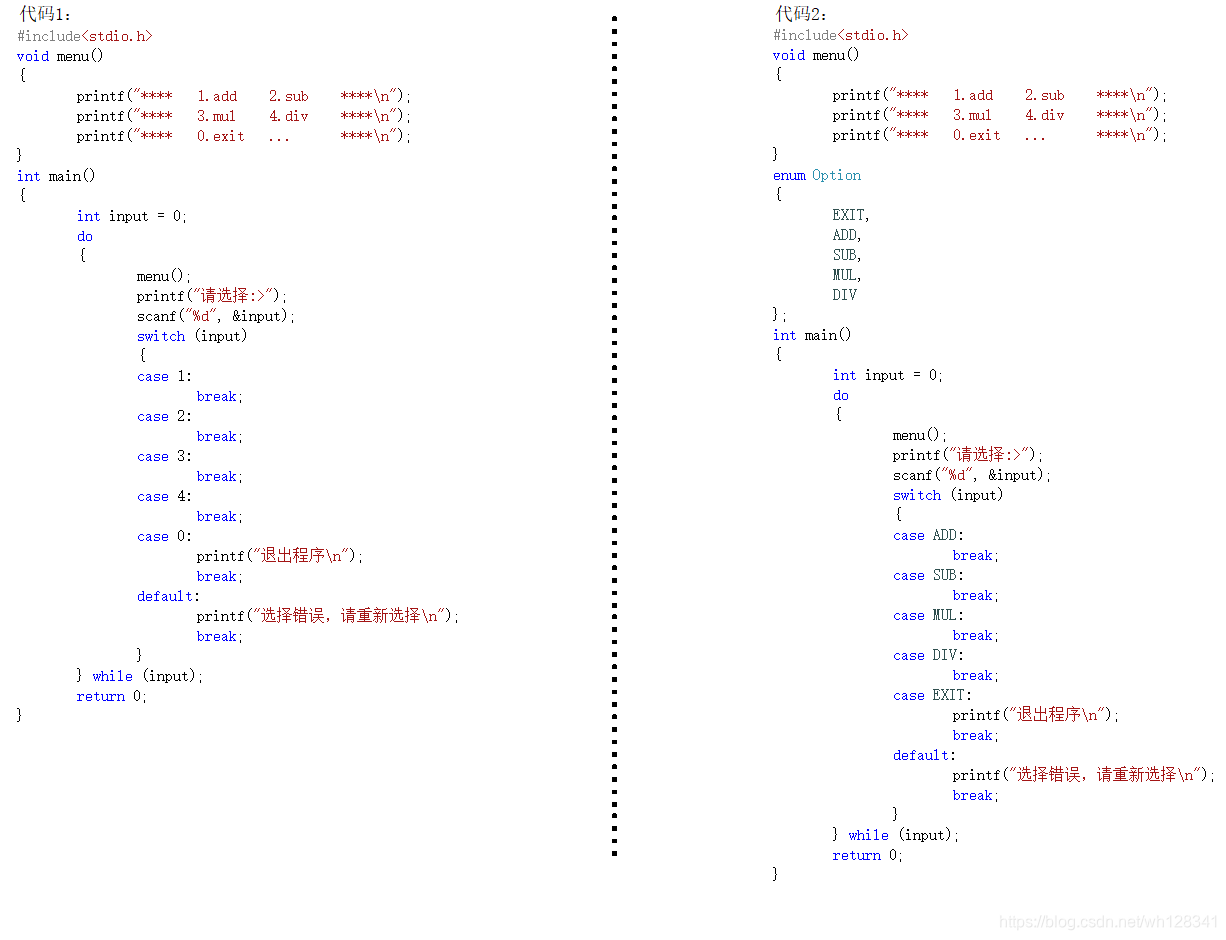Click printf("请选择:>") in 代码2
This screenshot has height=940, width=1226.
coord(968,455)
